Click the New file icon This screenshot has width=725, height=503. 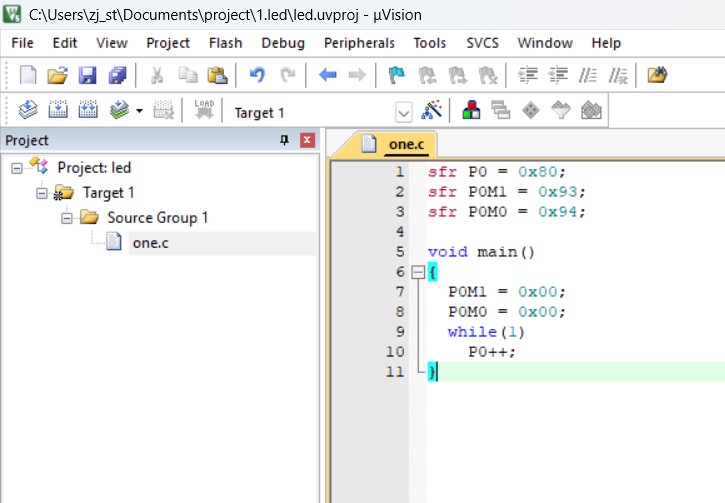click(x=28, y=75)
